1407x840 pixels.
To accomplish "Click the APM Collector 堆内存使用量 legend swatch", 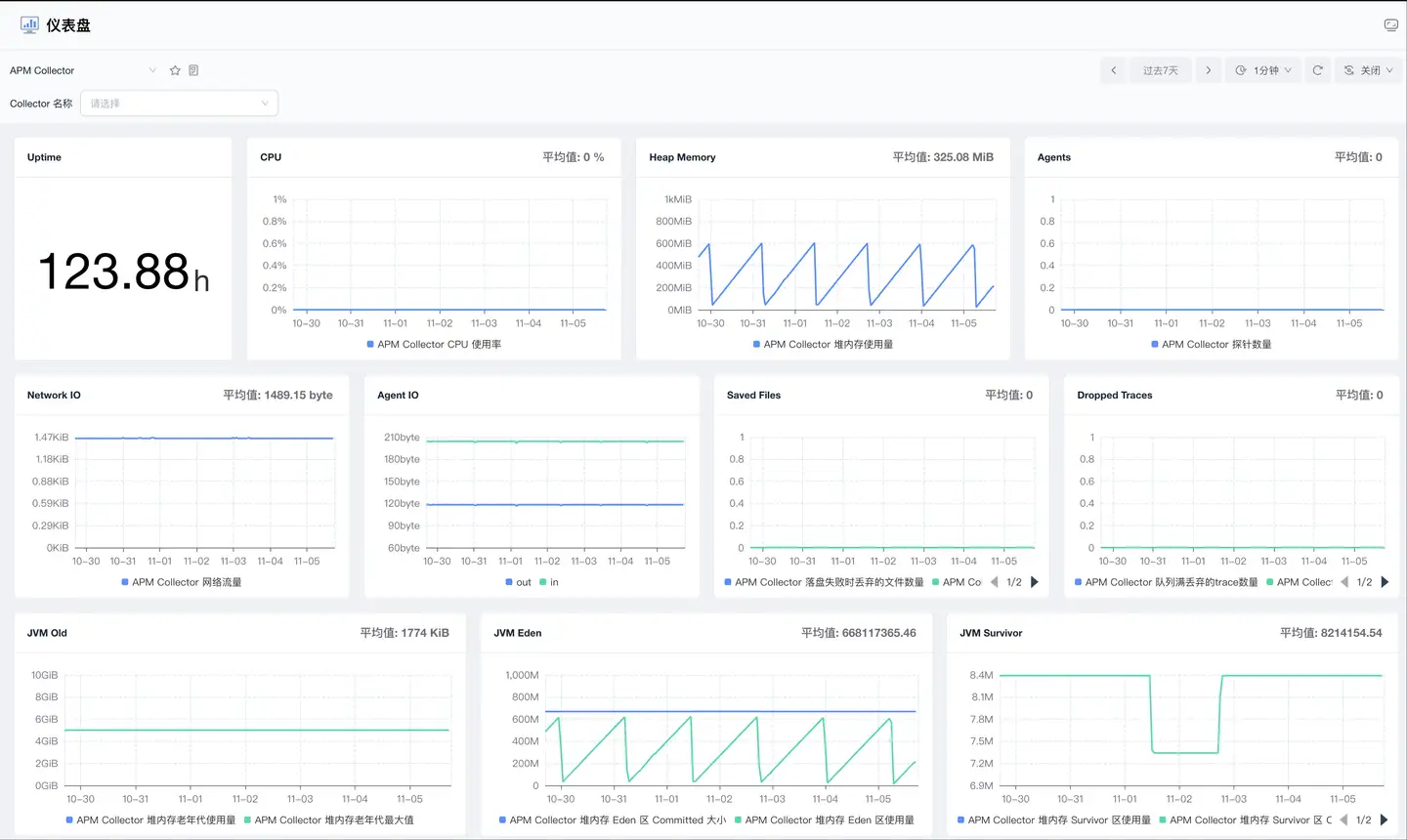I will click(x=757, y=345).
